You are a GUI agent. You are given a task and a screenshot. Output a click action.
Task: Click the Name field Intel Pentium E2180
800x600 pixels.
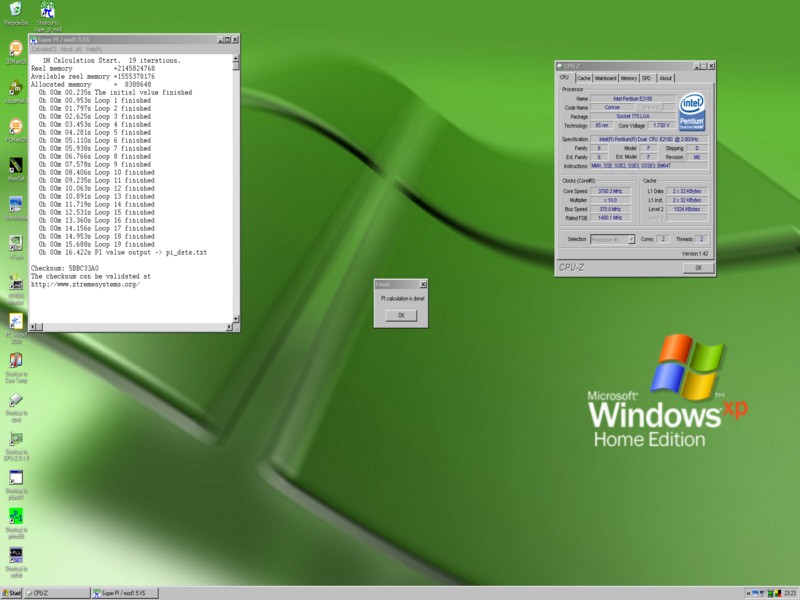click(633, 98)
